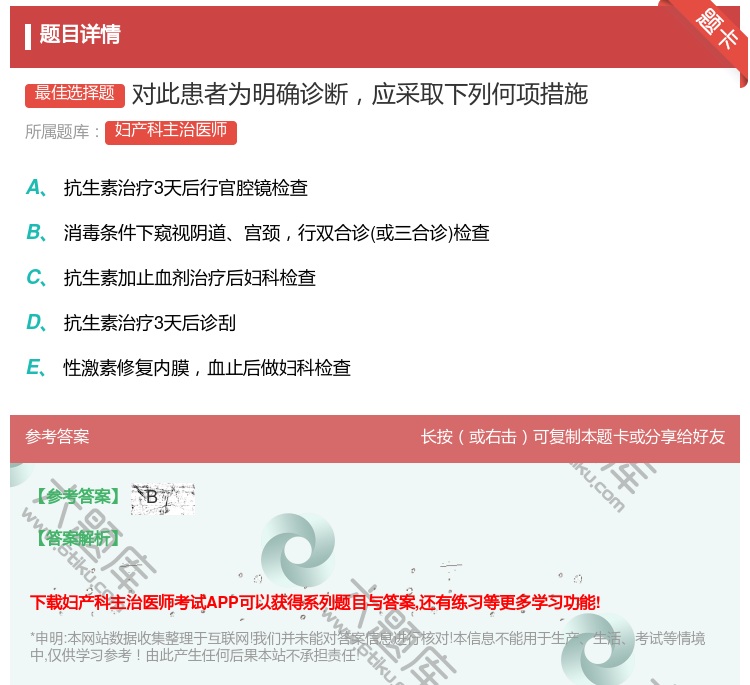Click the 题目详情 header title
750x685 pixels.
(80, 35)
